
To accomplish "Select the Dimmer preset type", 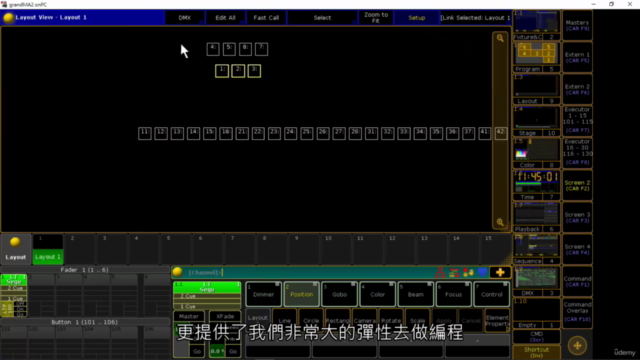I will (x=264, y=294).
